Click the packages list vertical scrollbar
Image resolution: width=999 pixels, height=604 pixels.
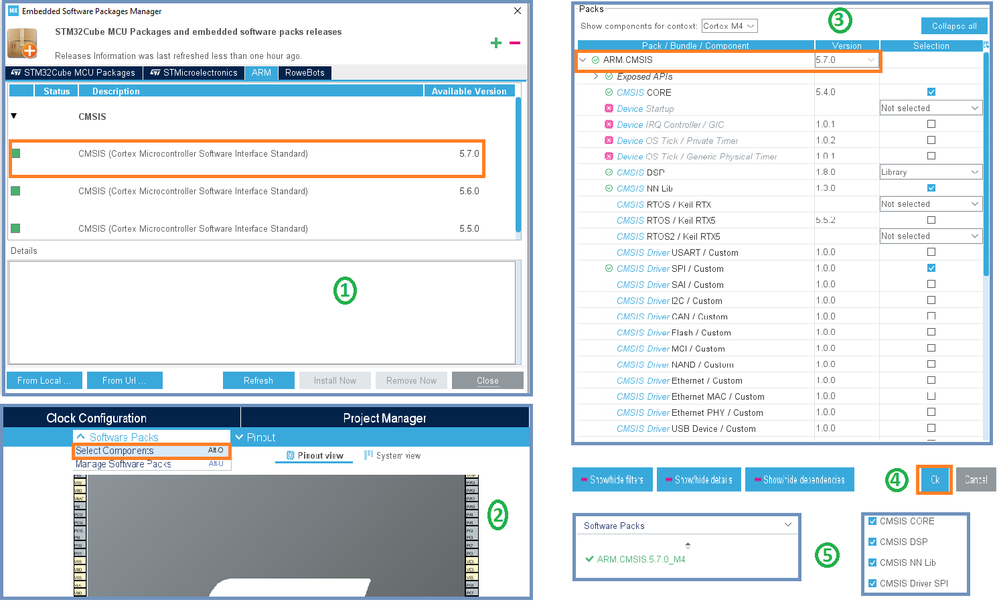[x=518, y=164]
